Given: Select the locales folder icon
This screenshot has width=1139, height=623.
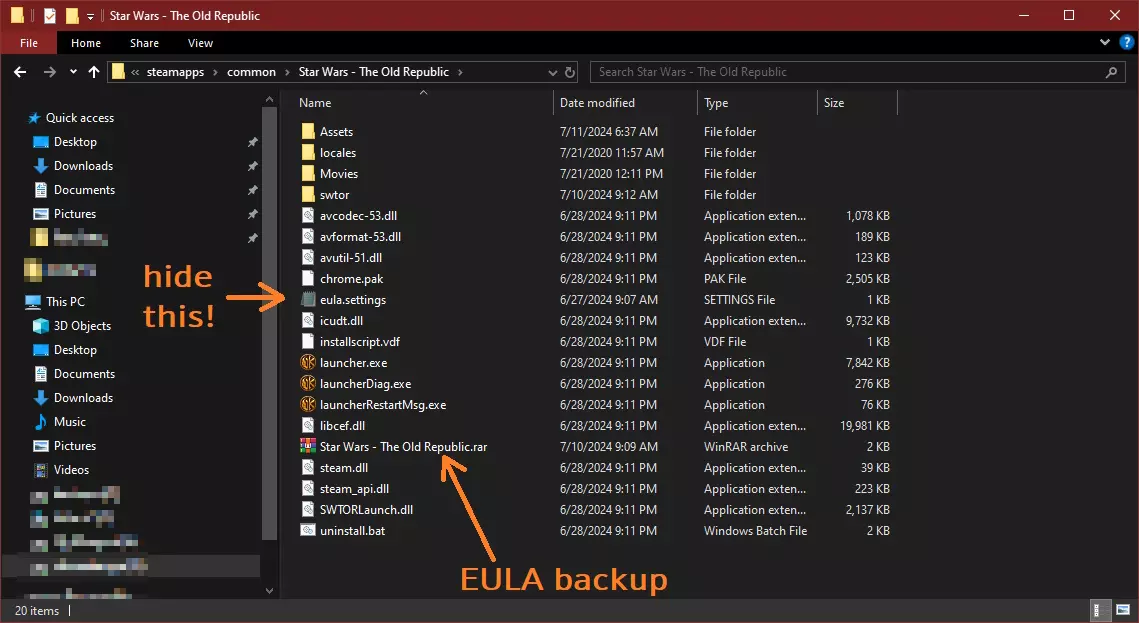Looking at the screenshot, I should tap(308, 152).
